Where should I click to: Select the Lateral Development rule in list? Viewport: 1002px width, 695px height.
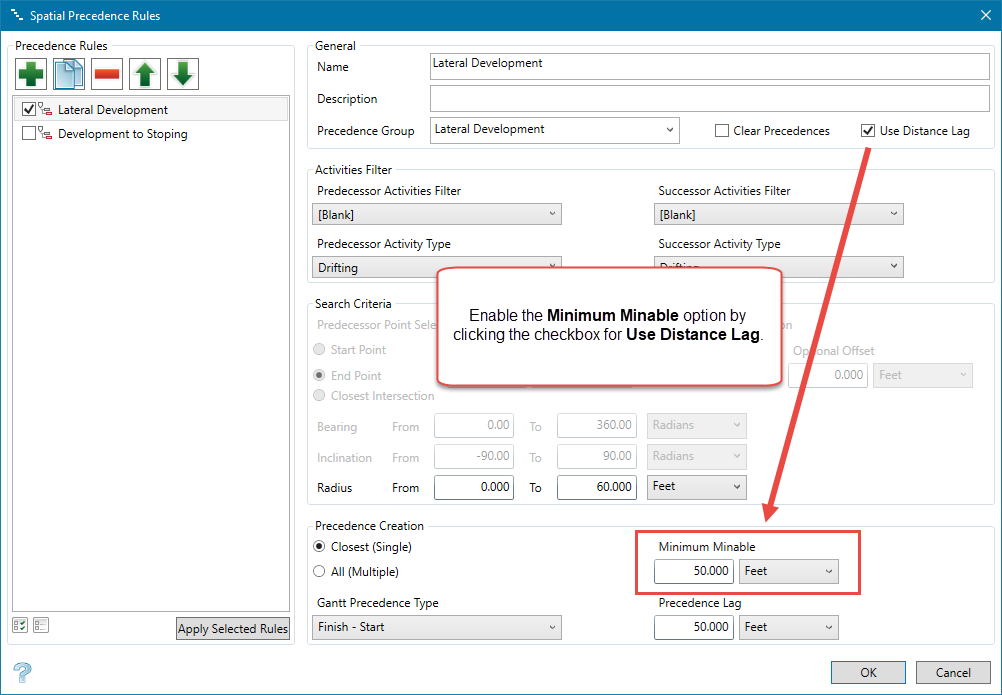click(x=112, y=110)
